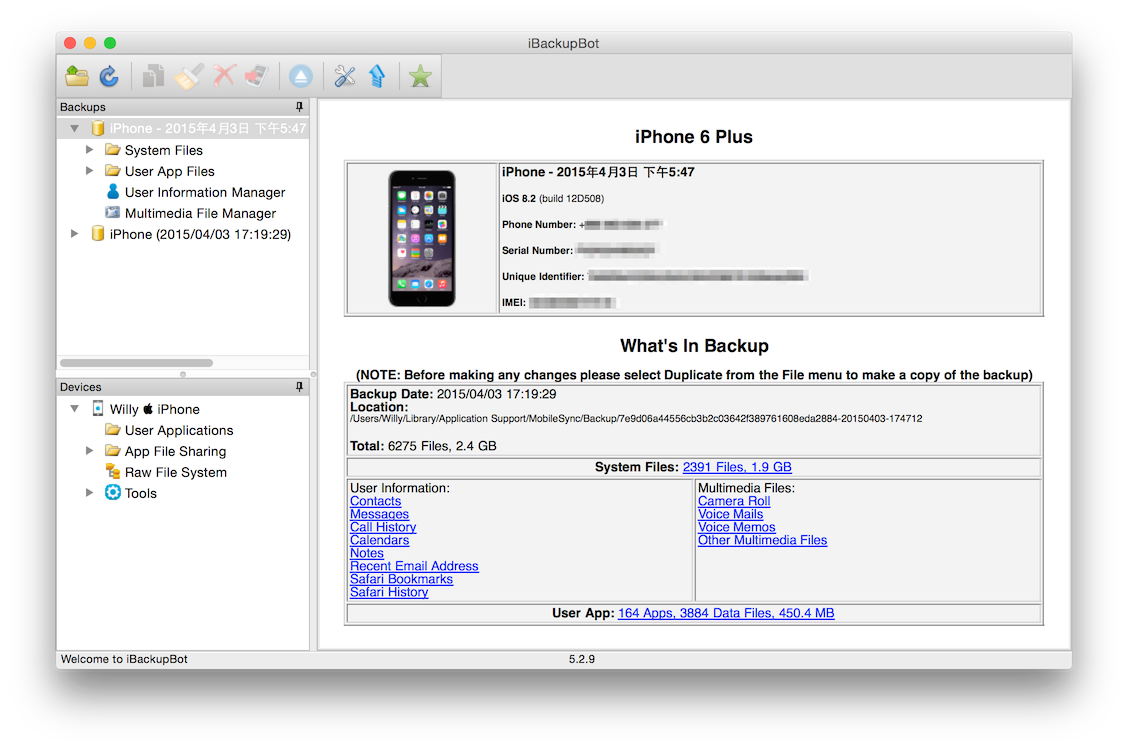1128x749 pixels.
Task: Open the Recent Email Address link
Action: point(414,566)
